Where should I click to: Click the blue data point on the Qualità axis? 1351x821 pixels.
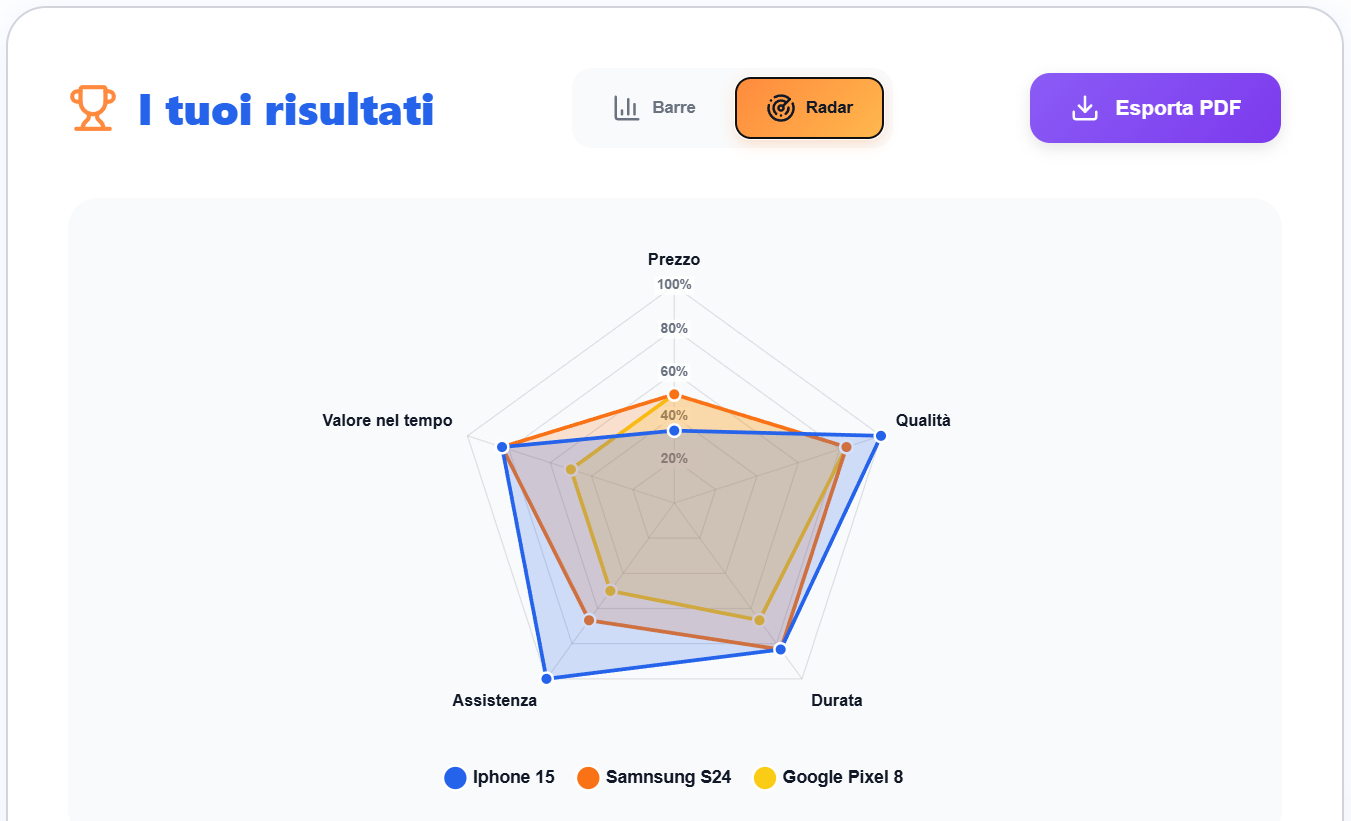coord(880,436)
